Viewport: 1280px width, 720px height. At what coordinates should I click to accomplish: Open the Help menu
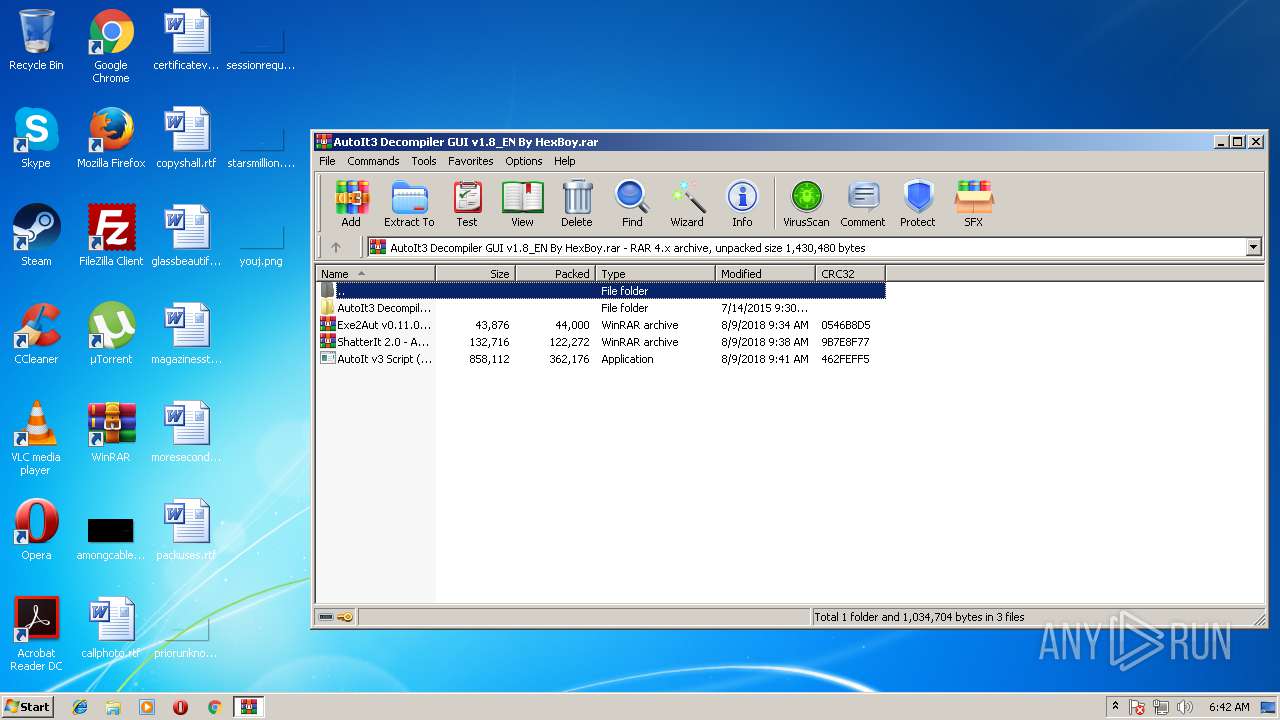[x=564, y=161]
